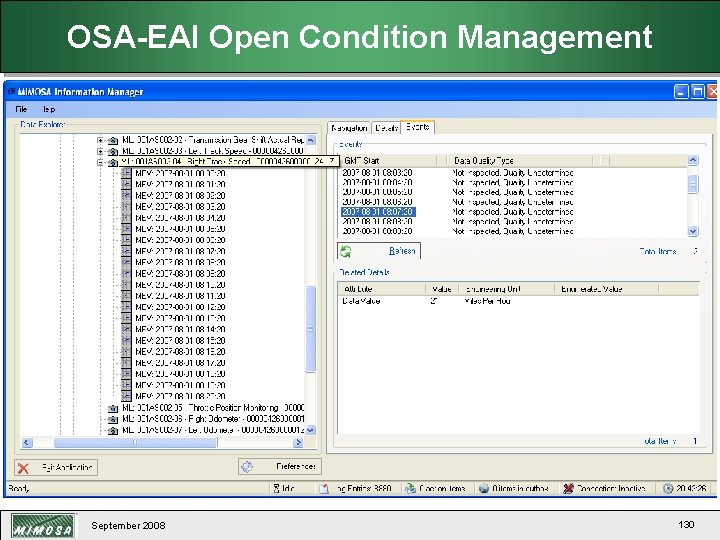Click the icon of the MEV 08:08:20 tree node
This screenshot has height=540, width=720.
point(126,262)
